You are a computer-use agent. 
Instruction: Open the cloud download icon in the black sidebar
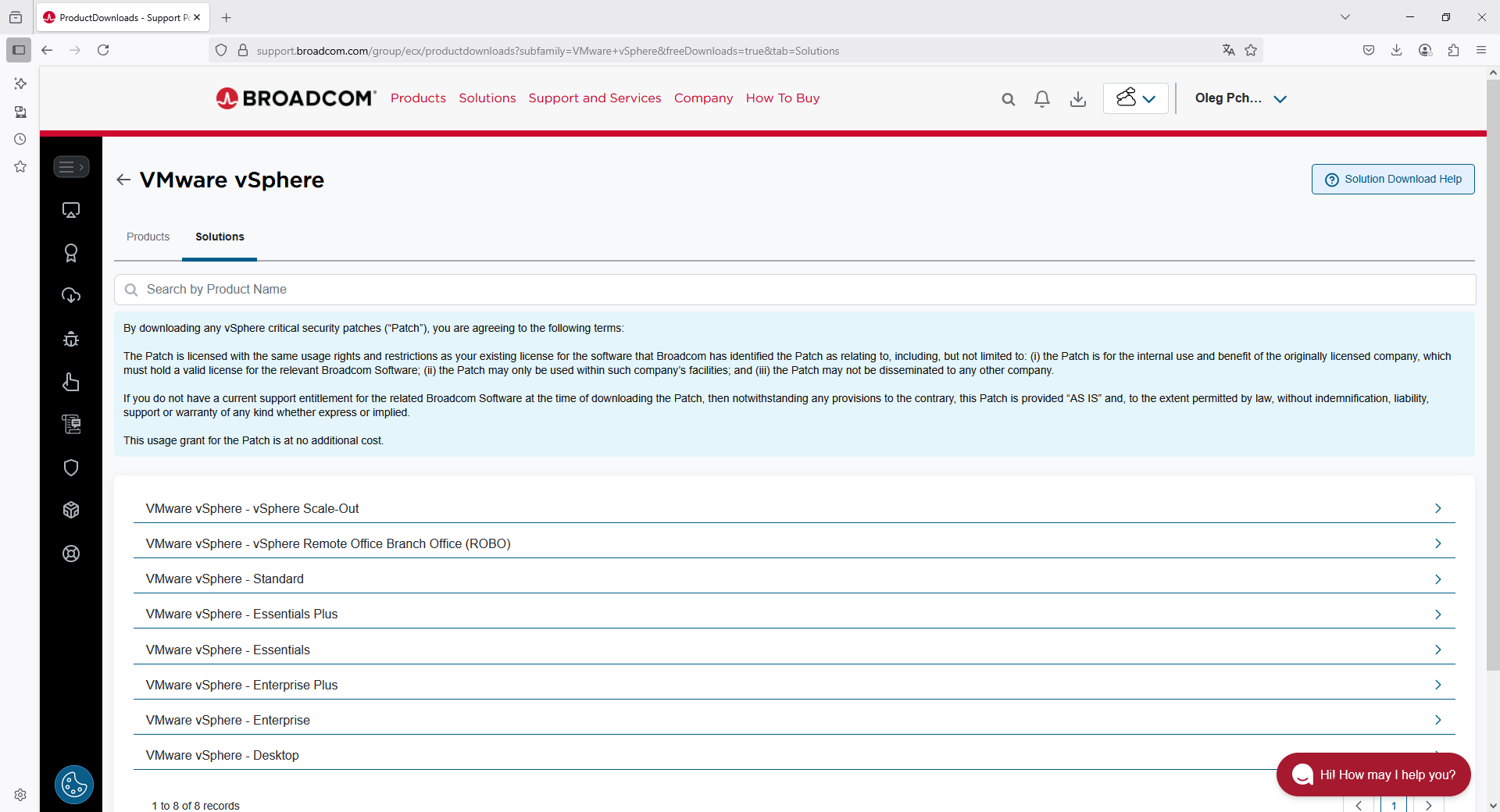(71, 295)
